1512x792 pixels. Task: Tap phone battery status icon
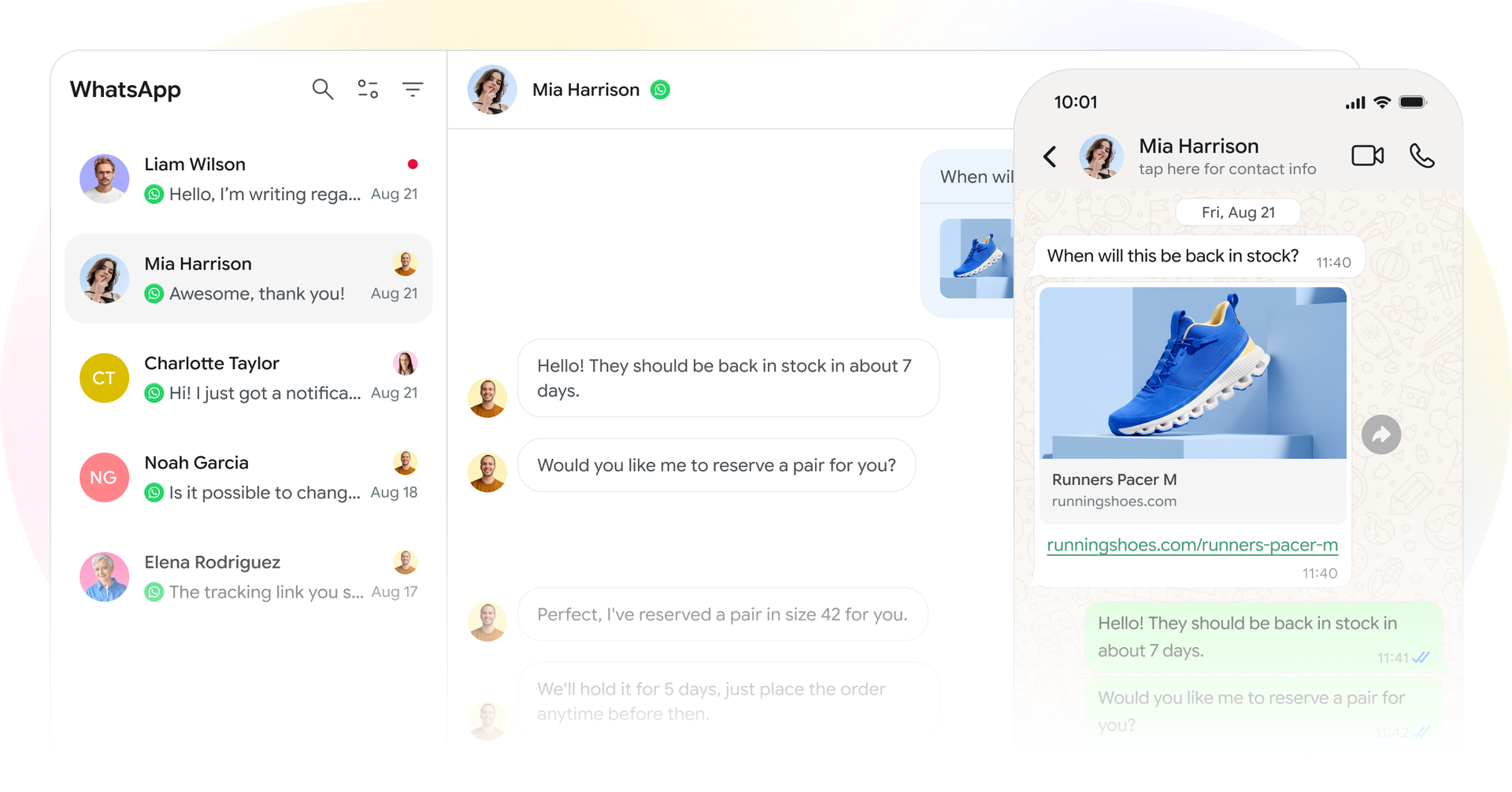[1413, 102]
